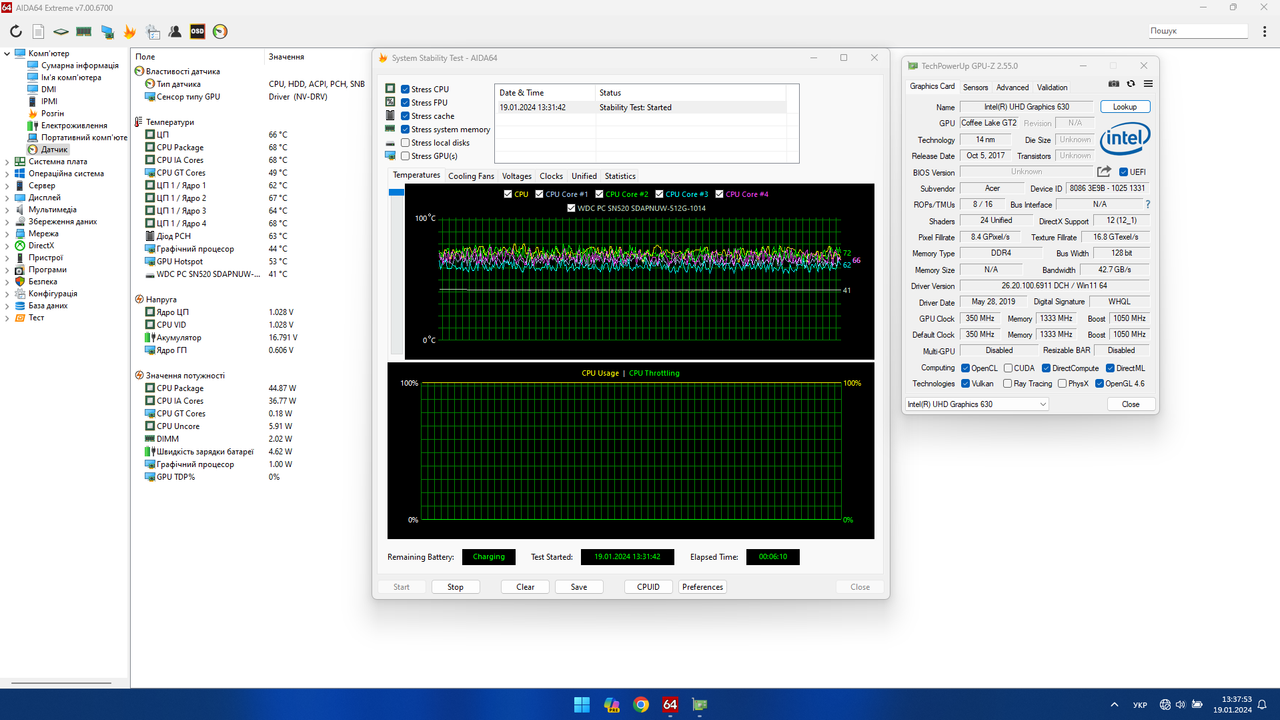Image resolution: width=1280 pixels, height=720 pixels.
Task: Open Preferences in the stability test window
Action: pyautogui.click(x=702, y=587)
